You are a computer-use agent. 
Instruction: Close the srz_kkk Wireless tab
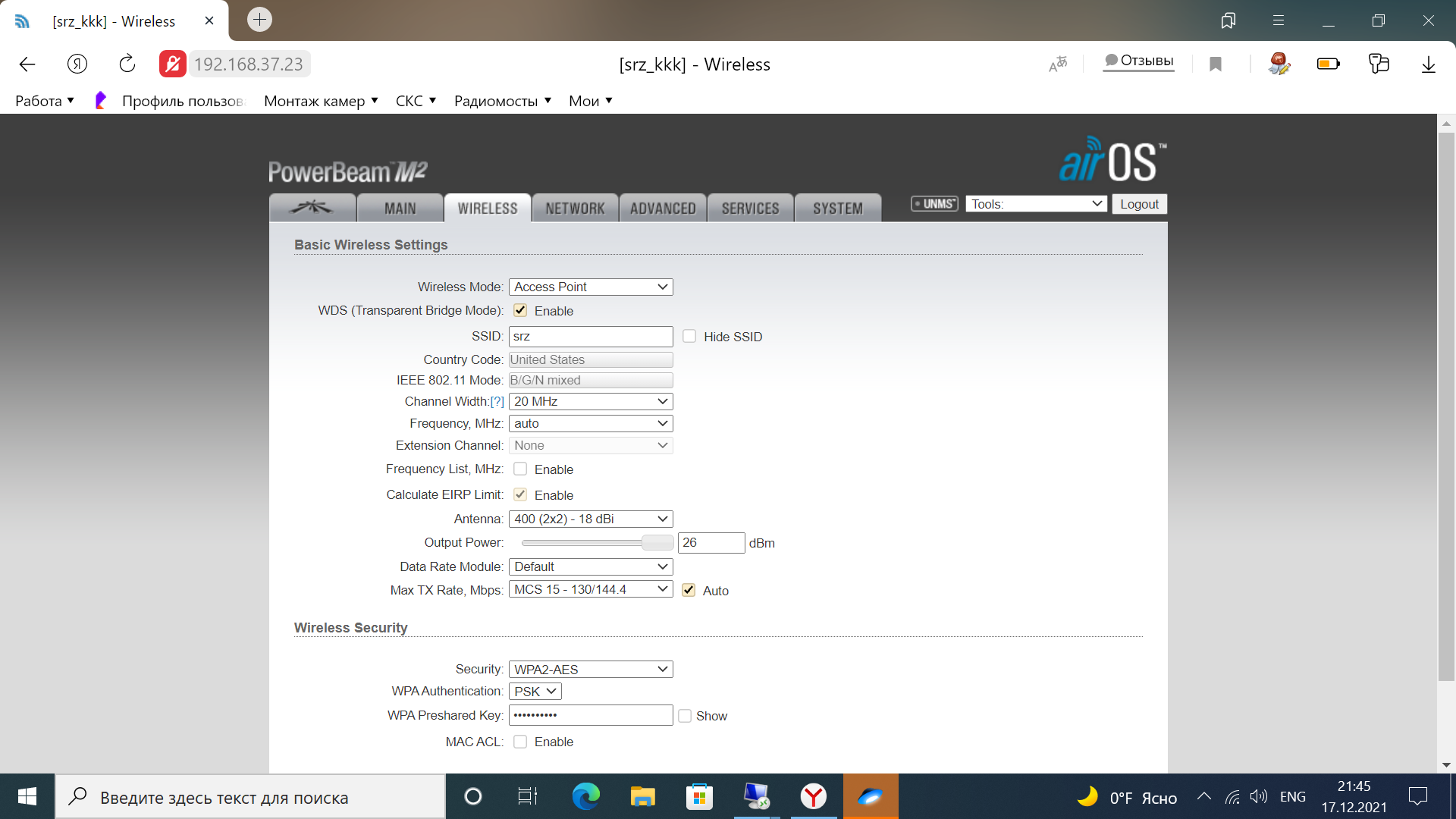(x=209, y=21)
